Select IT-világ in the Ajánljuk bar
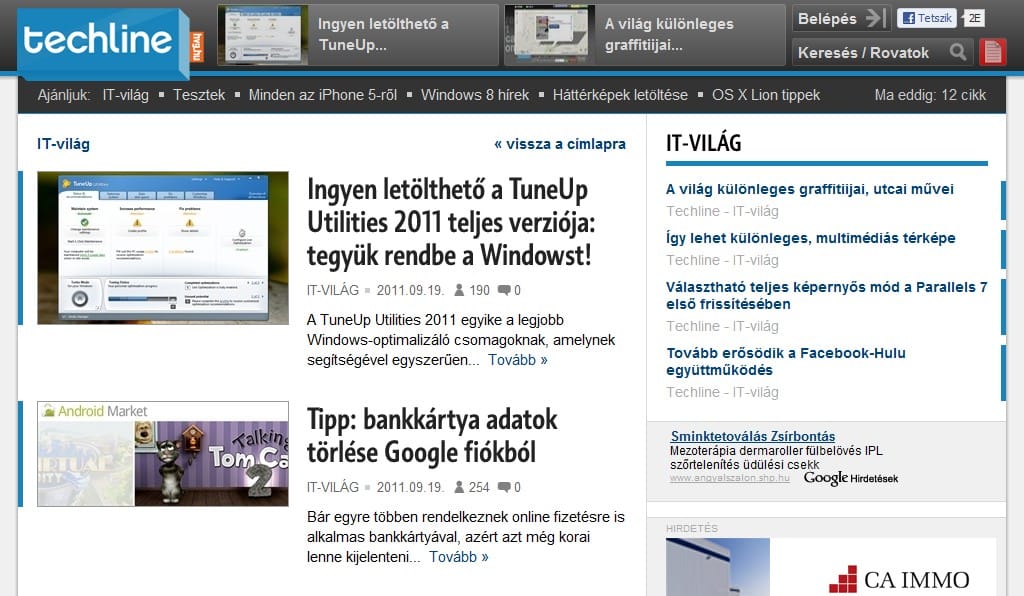Image resolution: width=1024 pixels, height=596 pixels. pos(125,95)
